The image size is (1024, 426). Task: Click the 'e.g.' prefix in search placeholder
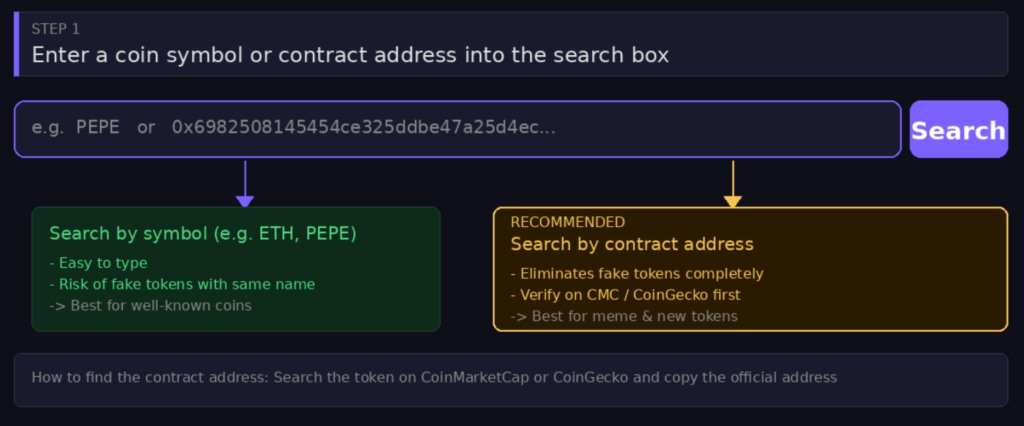pos(46,128)
